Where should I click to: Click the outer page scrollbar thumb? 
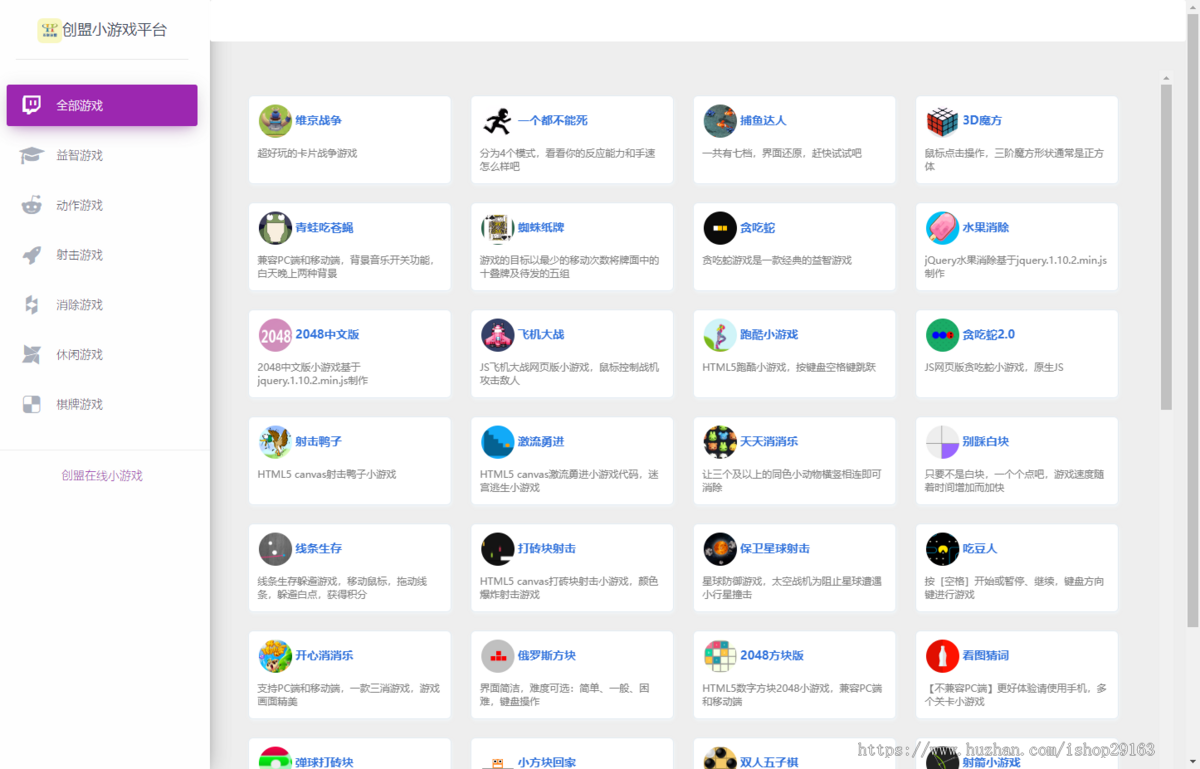(x=1193, y=320)
